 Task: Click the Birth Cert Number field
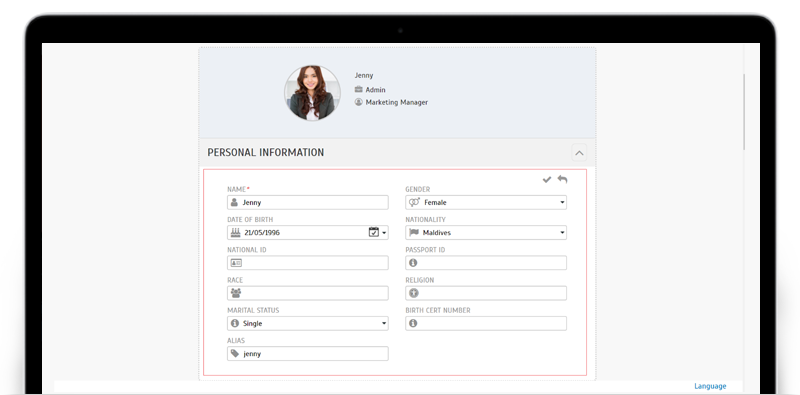(x=486, y=324)
